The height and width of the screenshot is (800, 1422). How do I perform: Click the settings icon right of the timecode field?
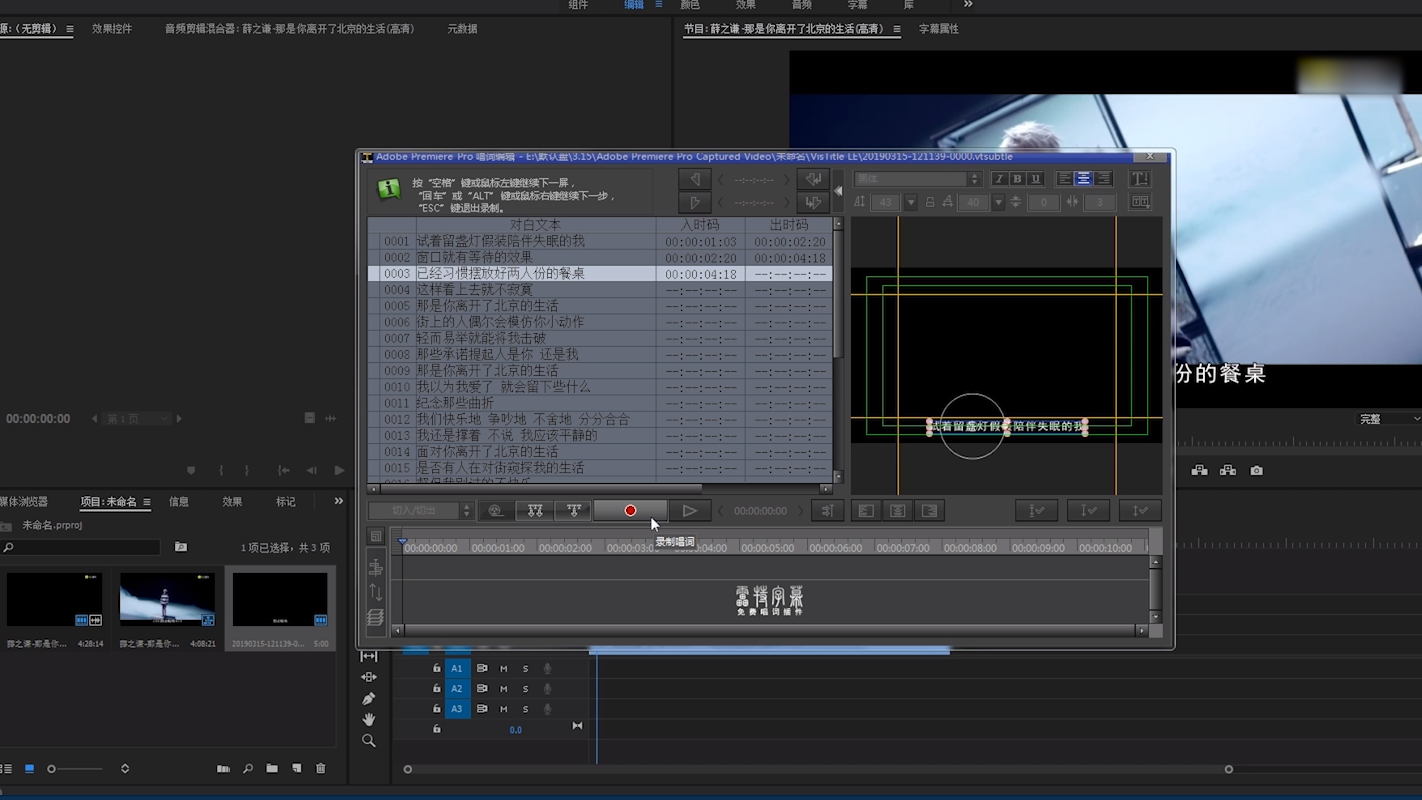pyautogui.click(x=827, y=511)
